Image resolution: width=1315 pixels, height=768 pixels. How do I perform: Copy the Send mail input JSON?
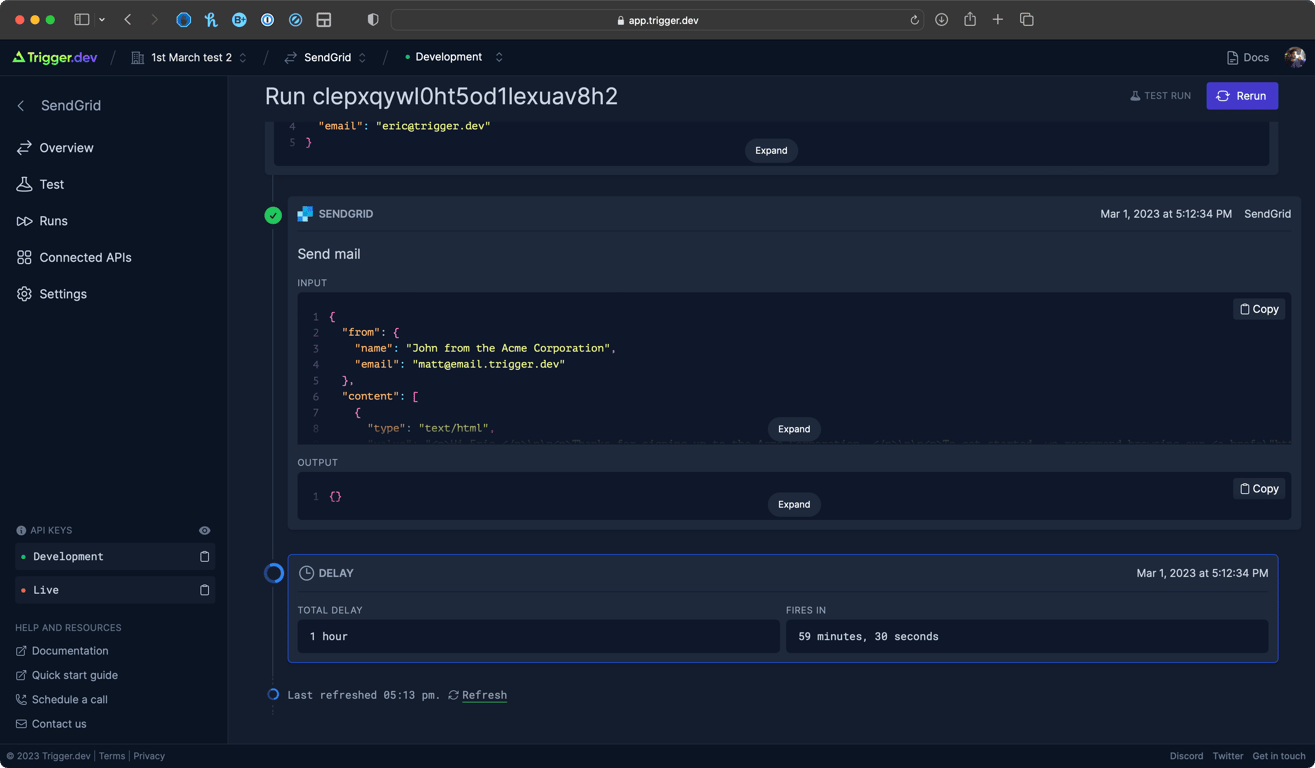[x=1259, y=310]
